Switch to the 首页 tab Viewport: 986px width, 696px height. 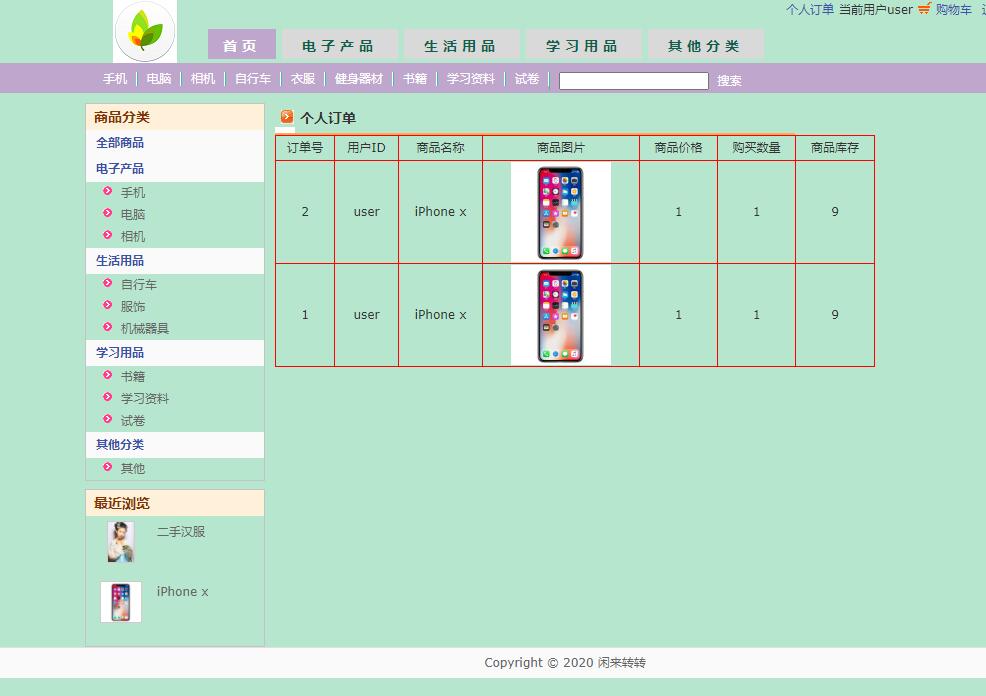tap(240, 44)
